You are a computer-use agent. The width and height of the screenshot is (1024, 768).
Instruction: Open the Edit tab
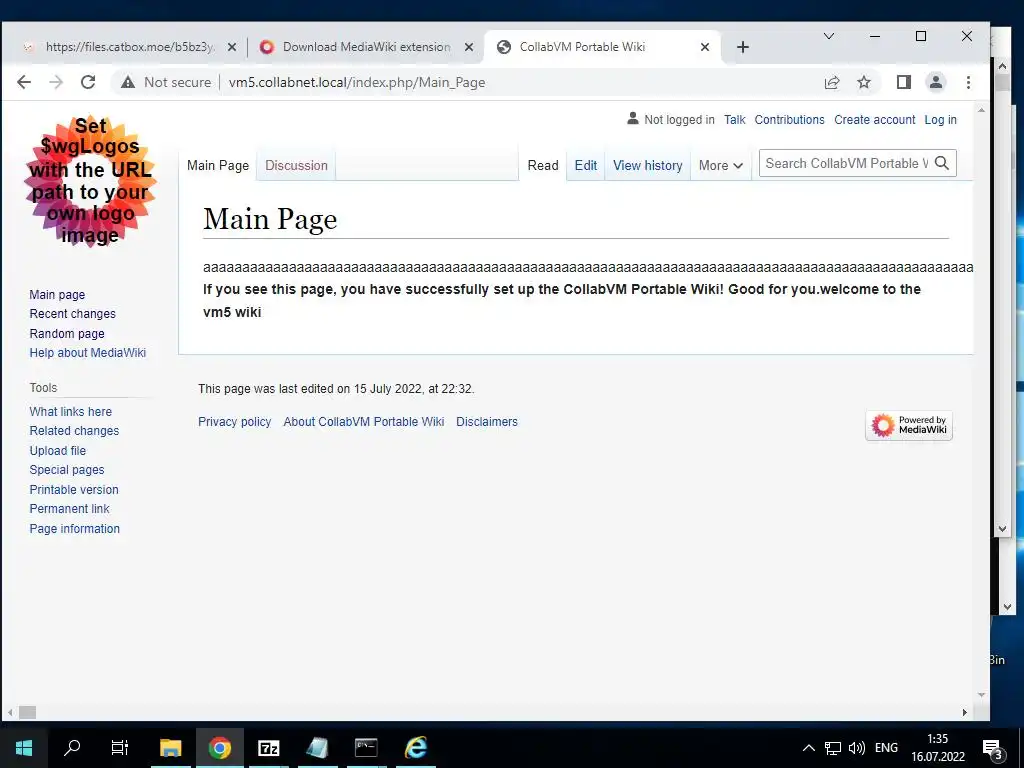coord(586,166)
